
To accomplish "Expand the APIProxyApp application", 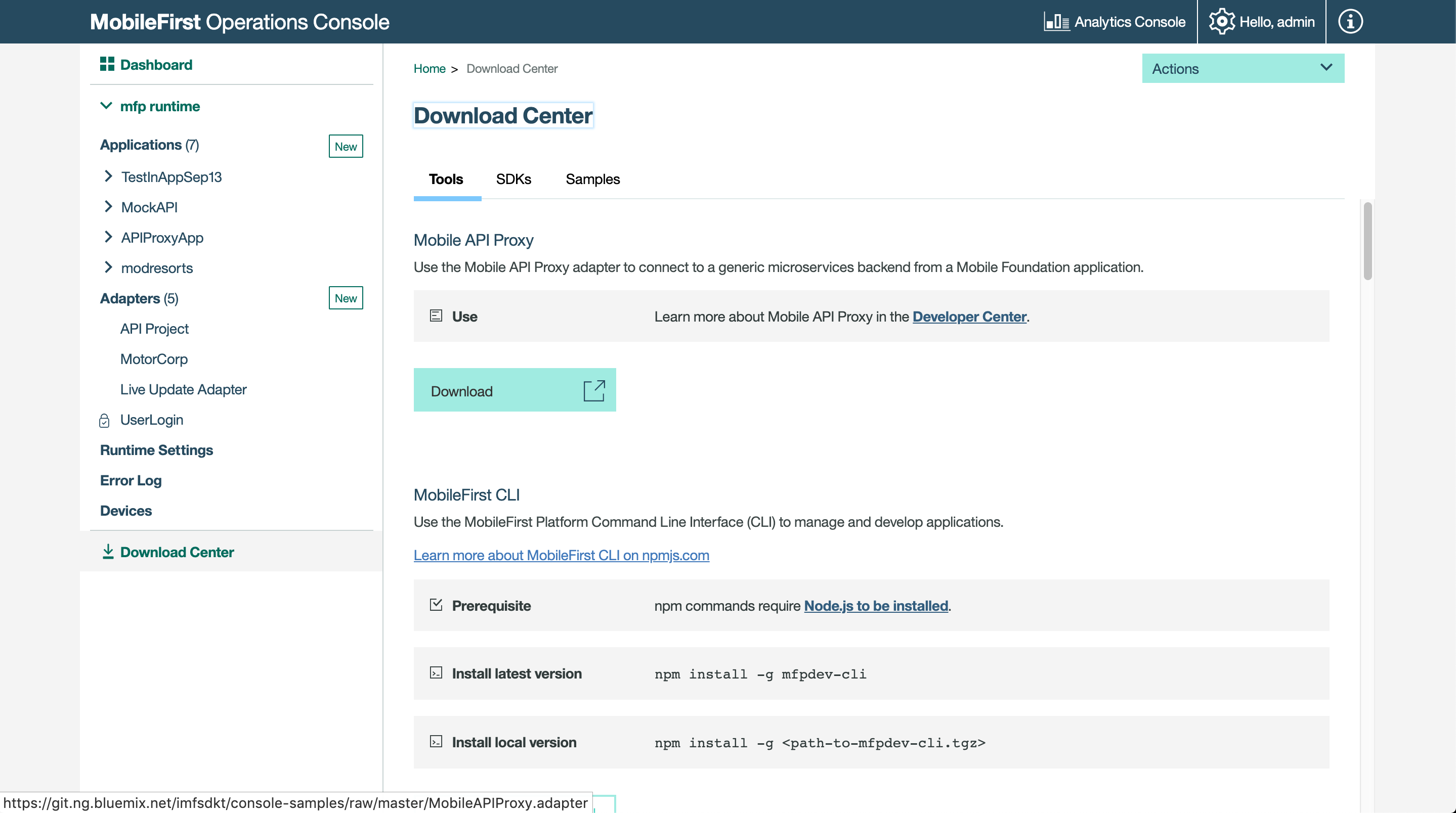I will pos(108,237).
